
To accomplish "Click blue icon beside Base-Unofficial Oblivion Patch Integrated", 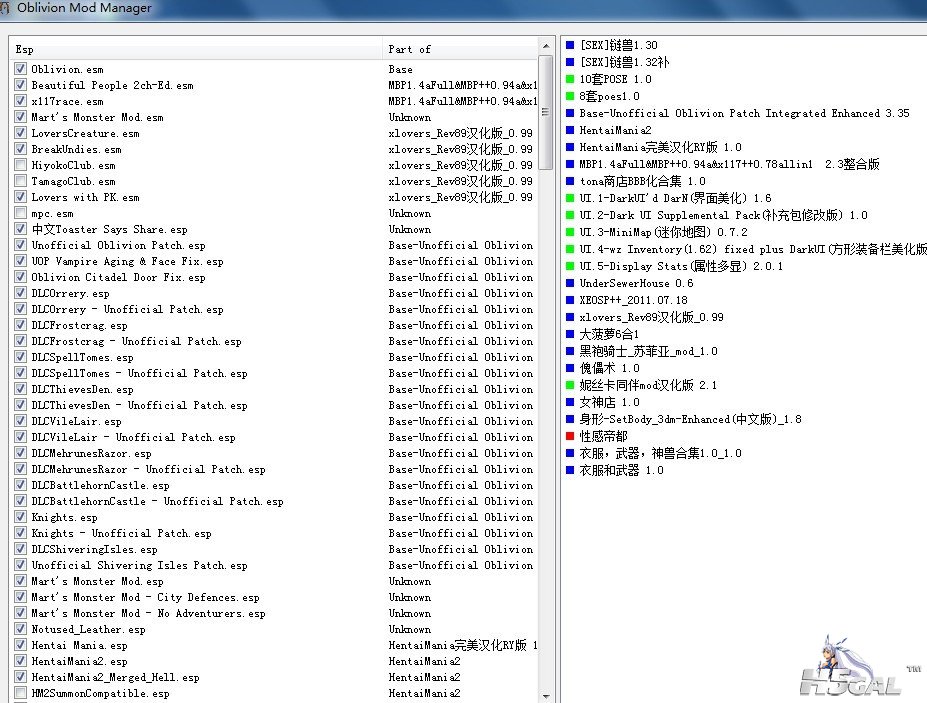I will point(570,113).
